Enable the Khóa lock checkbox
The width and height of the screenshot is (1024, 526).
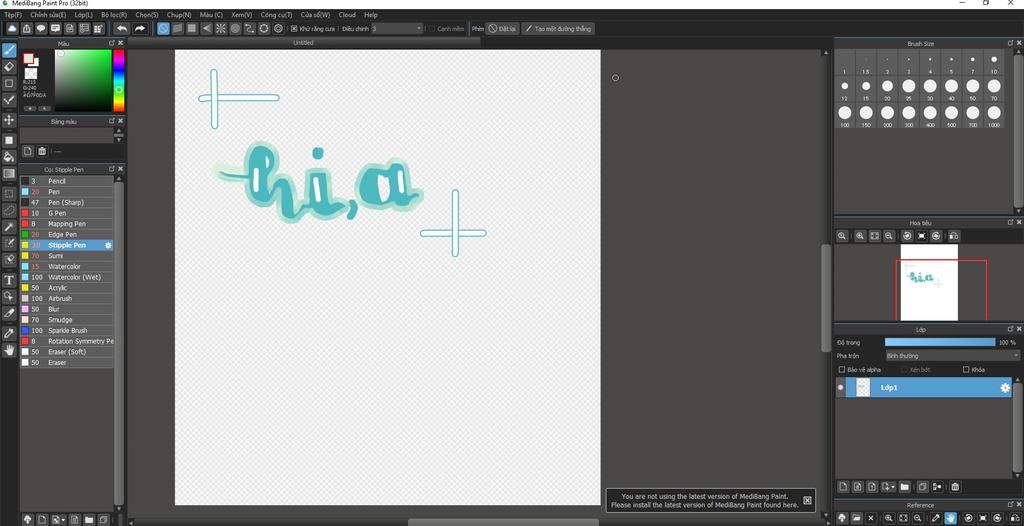point(966,370)
